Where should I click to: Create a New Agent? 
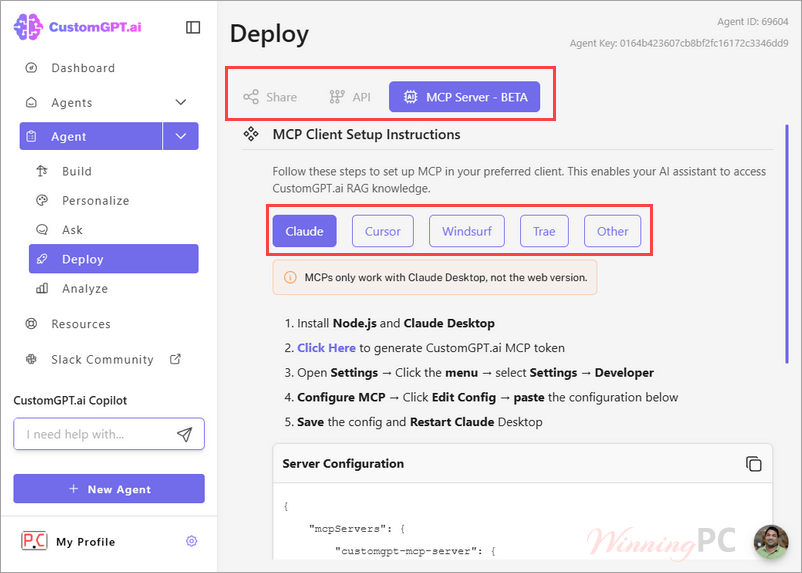(109, 489)
